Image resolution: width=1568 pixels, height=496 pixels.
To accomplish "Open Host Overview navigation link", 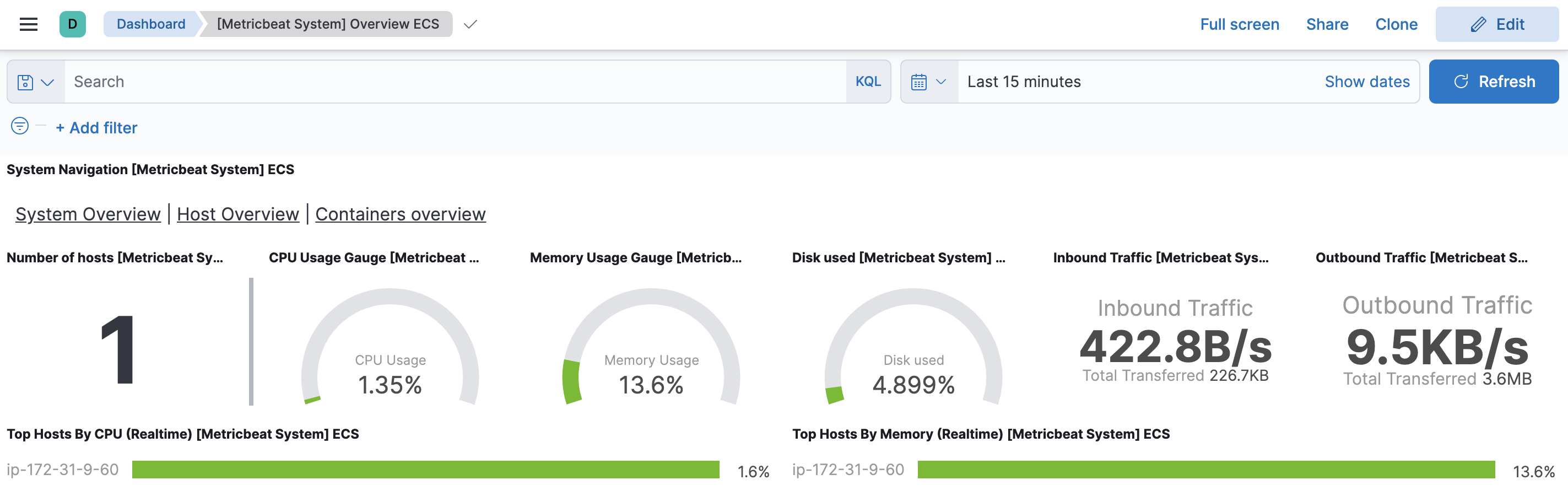I will tap(238, 214).
